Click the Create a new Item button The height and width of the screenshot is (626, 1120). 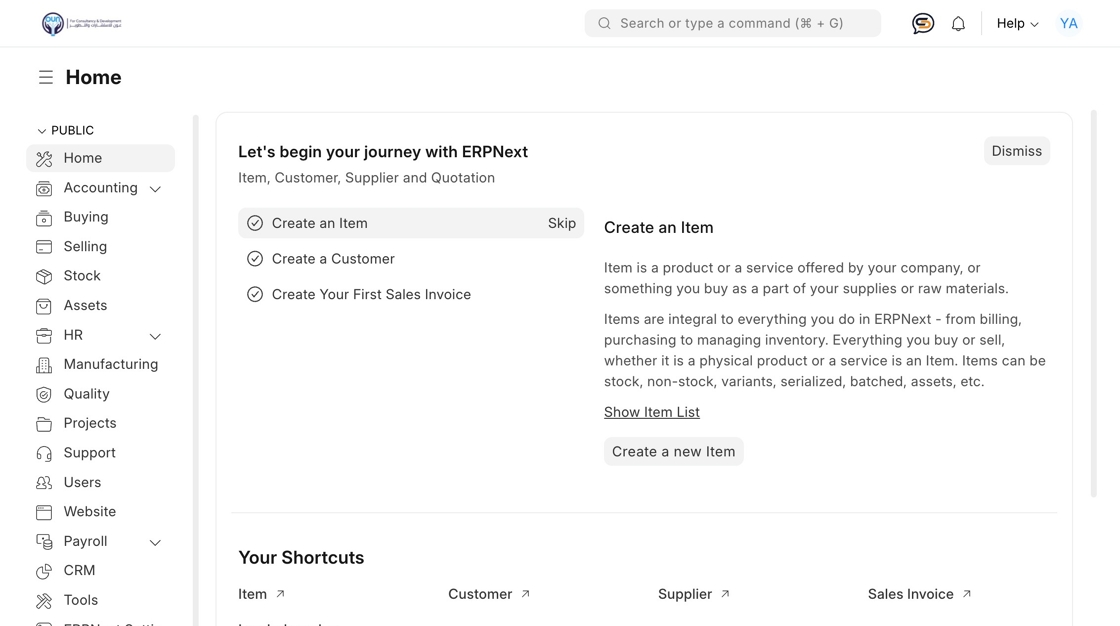pos(673,452)
